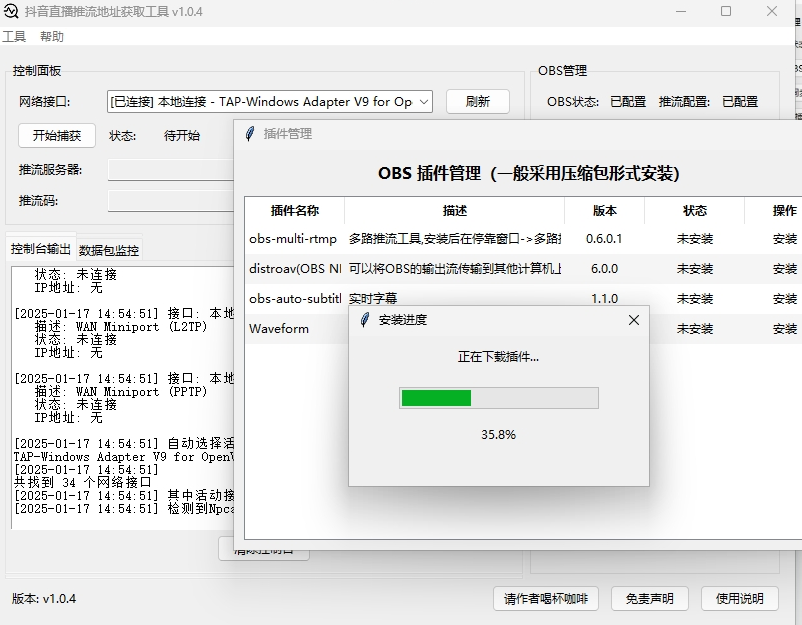
Task: Click the 版本 column header
Action: click(605, 210)
